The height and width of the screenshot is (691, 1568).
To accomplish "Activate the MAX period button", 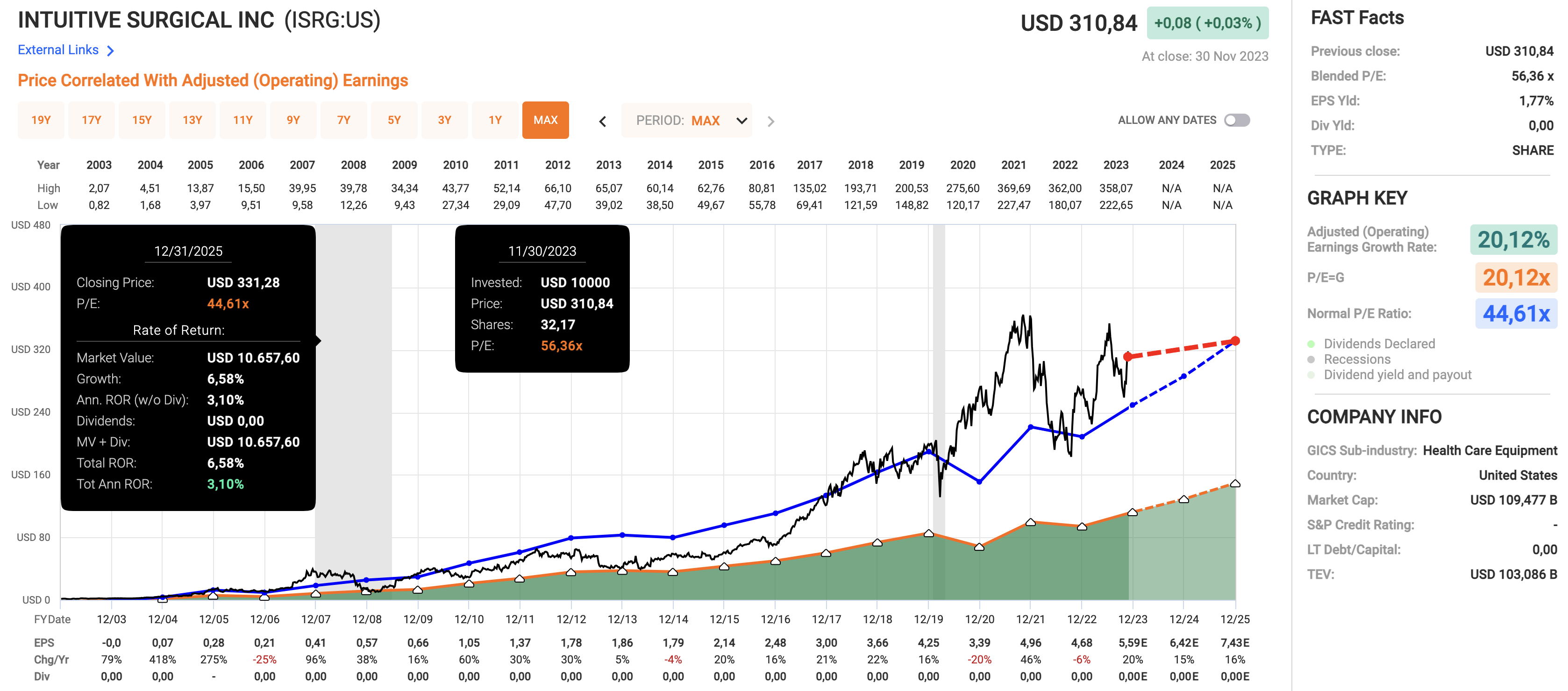I will [545, 120].
